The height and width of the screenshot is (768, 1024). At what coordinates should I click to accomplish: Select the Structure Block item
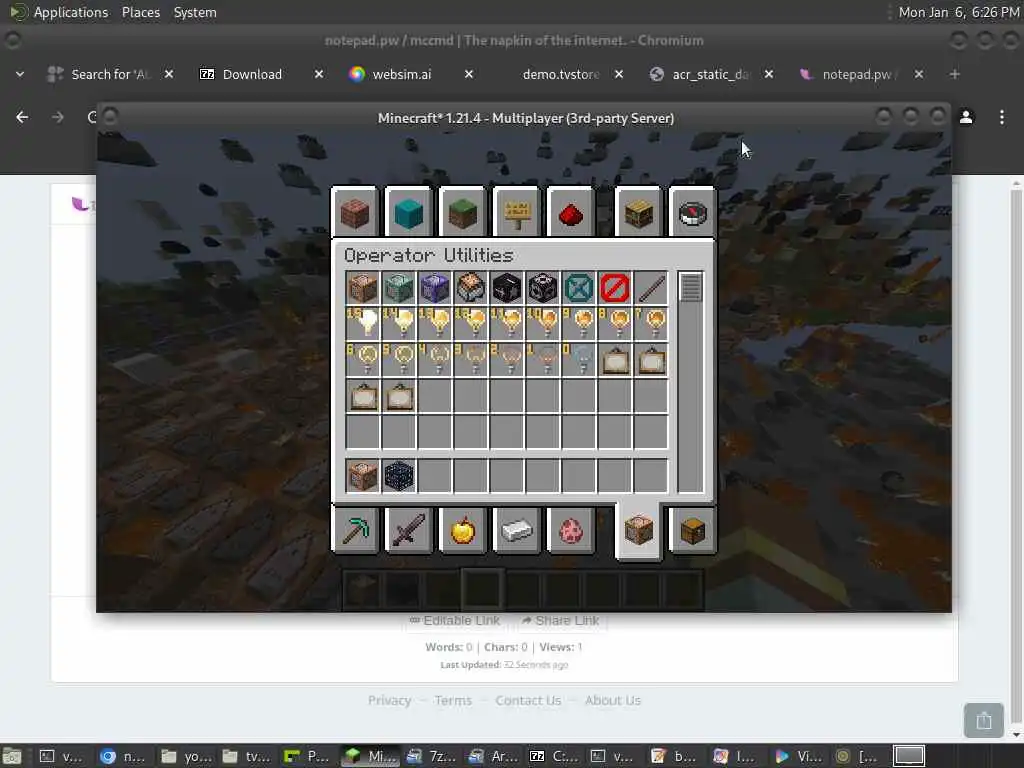pyautogui.click(x=543, y=288)
